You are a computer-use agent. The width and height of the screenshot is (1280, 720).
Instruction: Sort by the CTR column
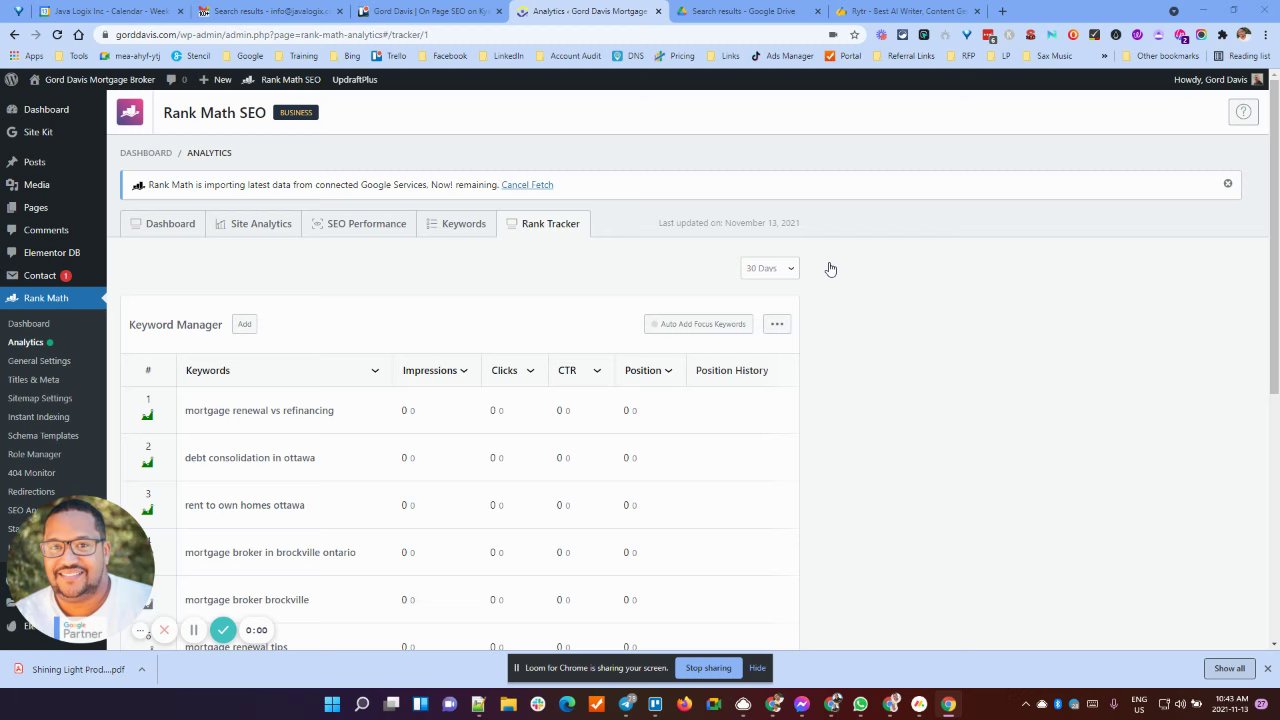[579, 370]
